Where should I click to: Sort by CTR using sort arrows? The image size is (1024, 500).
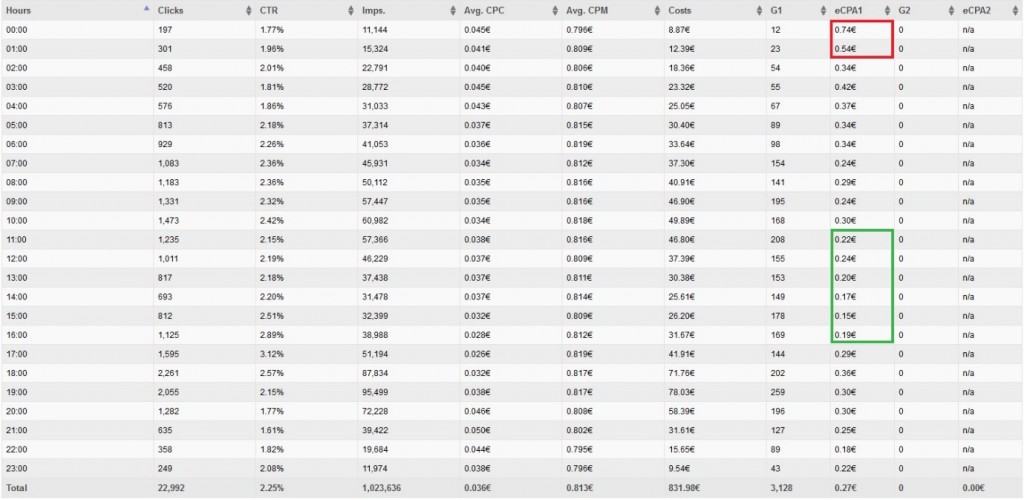point(351,11)
